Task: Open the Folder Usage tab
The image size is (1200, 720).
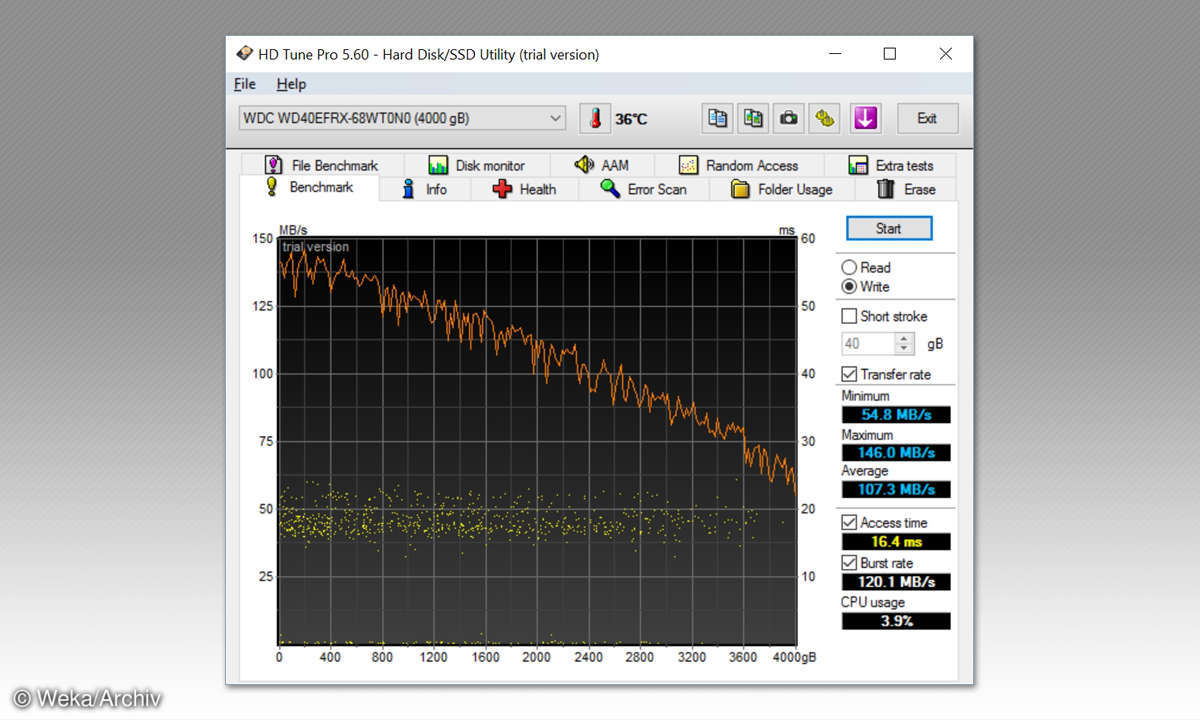Action: (782, 189)
